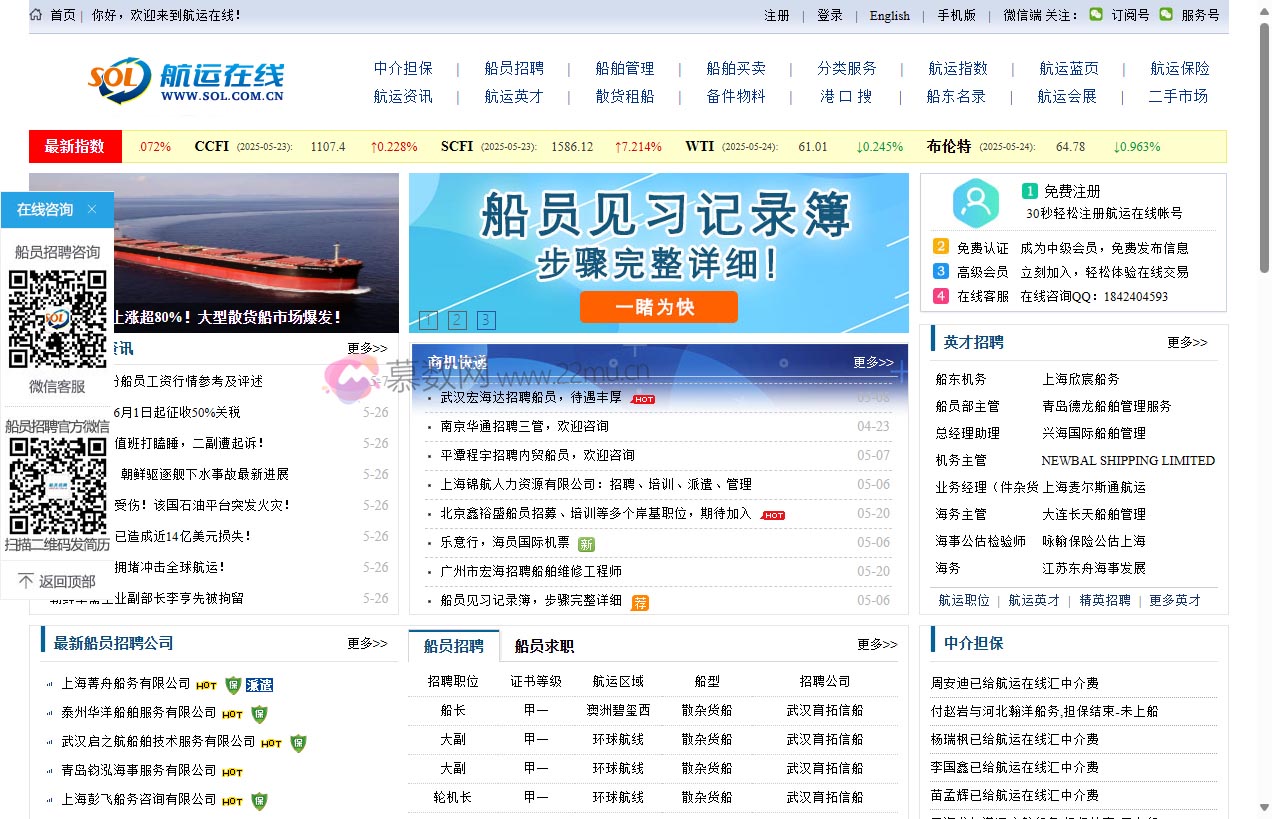Click the 一睹为快 banner button
Screen dimensions: 1272x819
(x=658, y=308)
